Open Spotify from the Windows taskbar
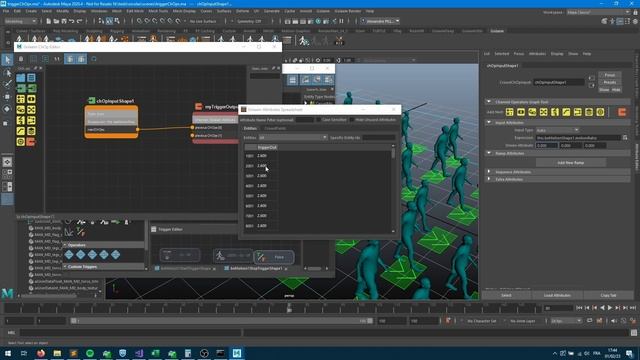The image size is (640, 360). [90, 353]
